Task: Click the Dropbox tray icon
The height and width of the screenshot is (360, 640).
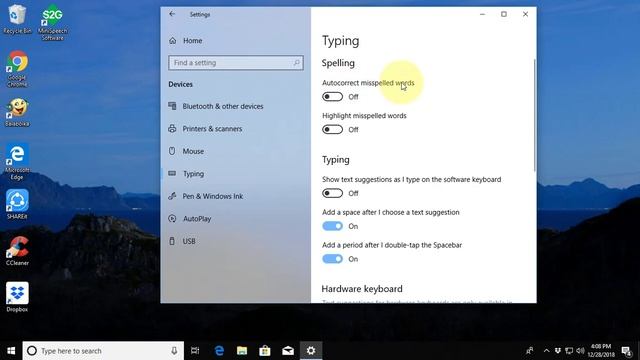Action: tap(558, 351)
